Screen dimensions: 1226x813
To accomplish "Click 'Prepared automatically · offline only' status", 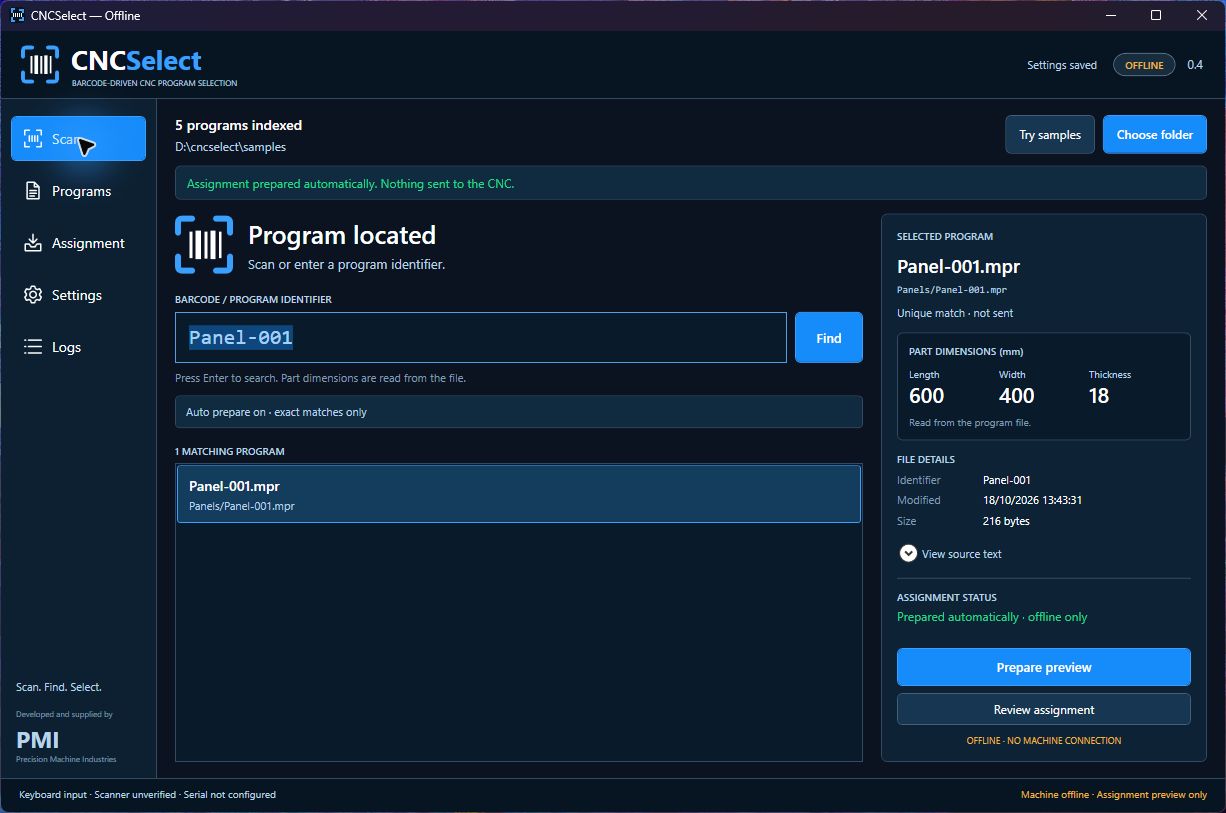I will coord(992,617).
